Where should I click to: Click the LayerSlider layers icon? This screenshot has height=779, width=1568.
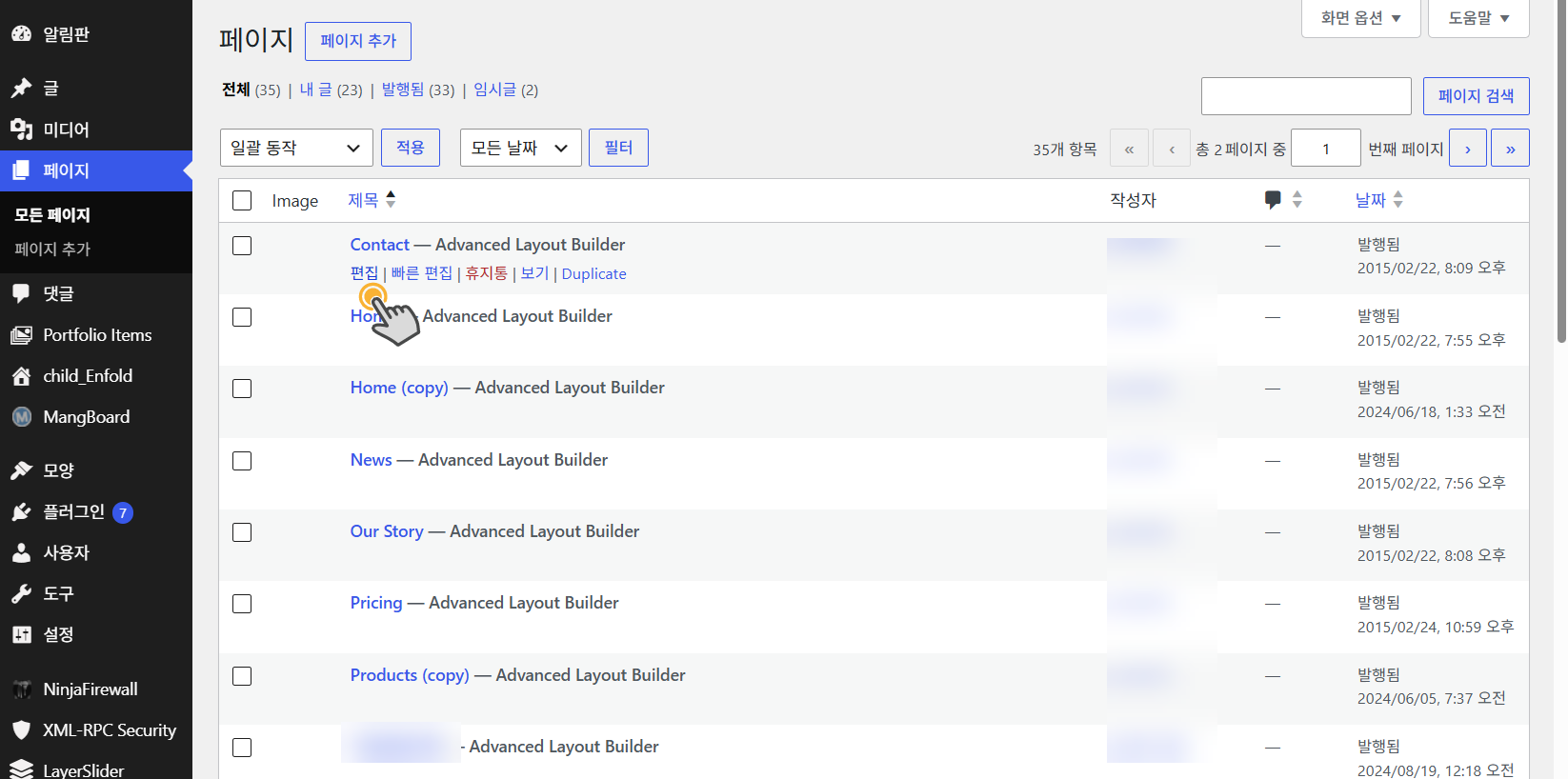click(x=21, y=769)
